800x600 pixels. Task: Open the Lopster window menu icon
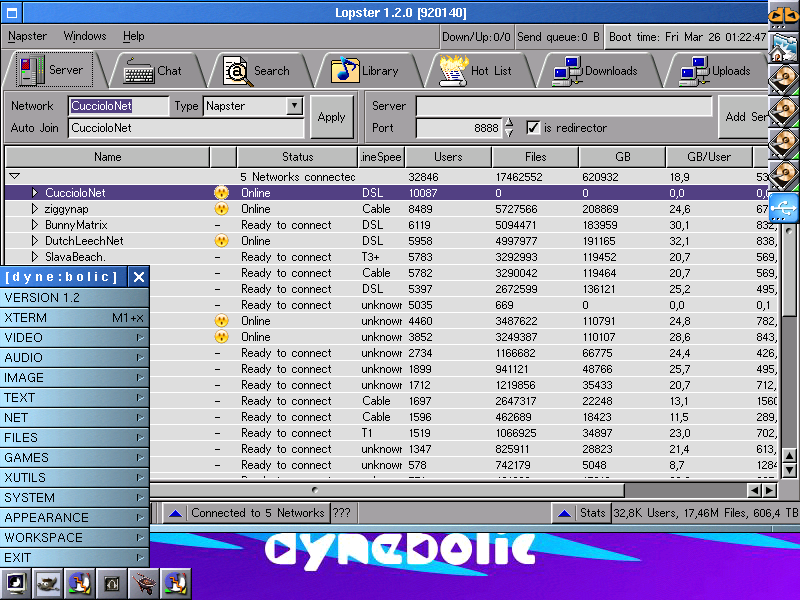12,12
